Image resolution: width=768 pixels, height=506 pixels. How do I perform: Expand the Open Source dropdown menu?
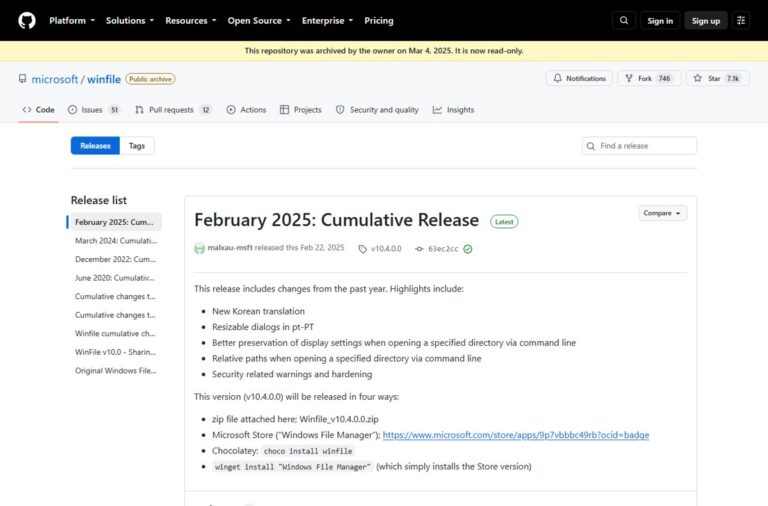click(259, 21)
